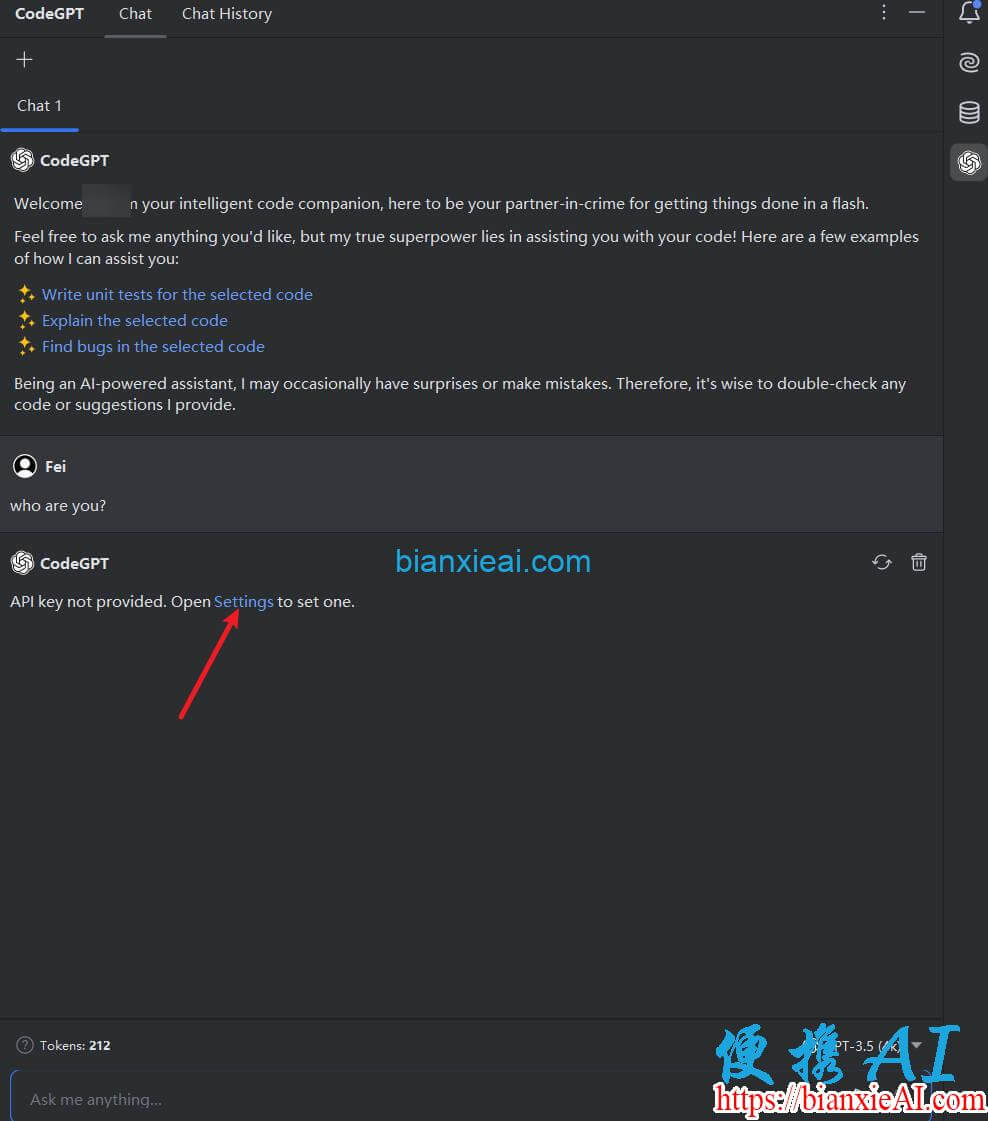Select the Chat 1 tab

tap(39, 105)
